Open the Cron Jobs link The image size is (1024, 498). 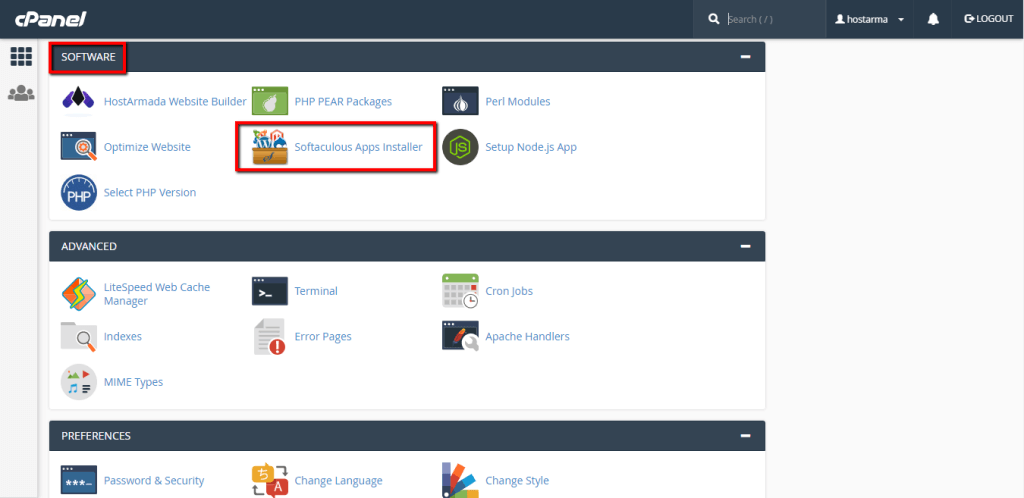[x=509, y=291]
